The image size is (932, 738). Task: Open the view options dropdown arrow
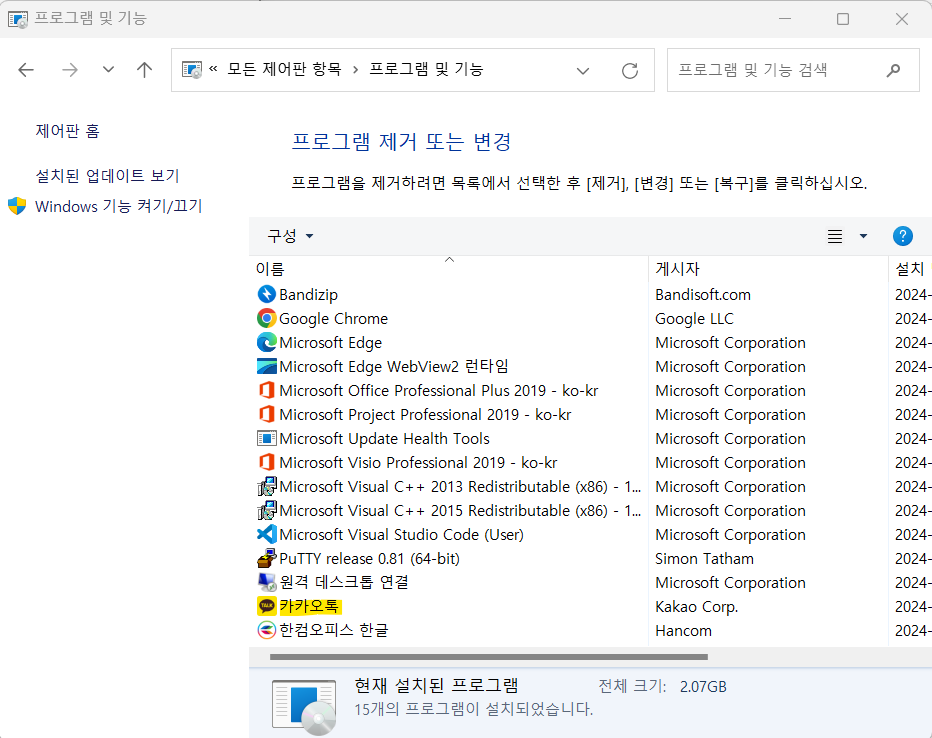tap(863, 236)
